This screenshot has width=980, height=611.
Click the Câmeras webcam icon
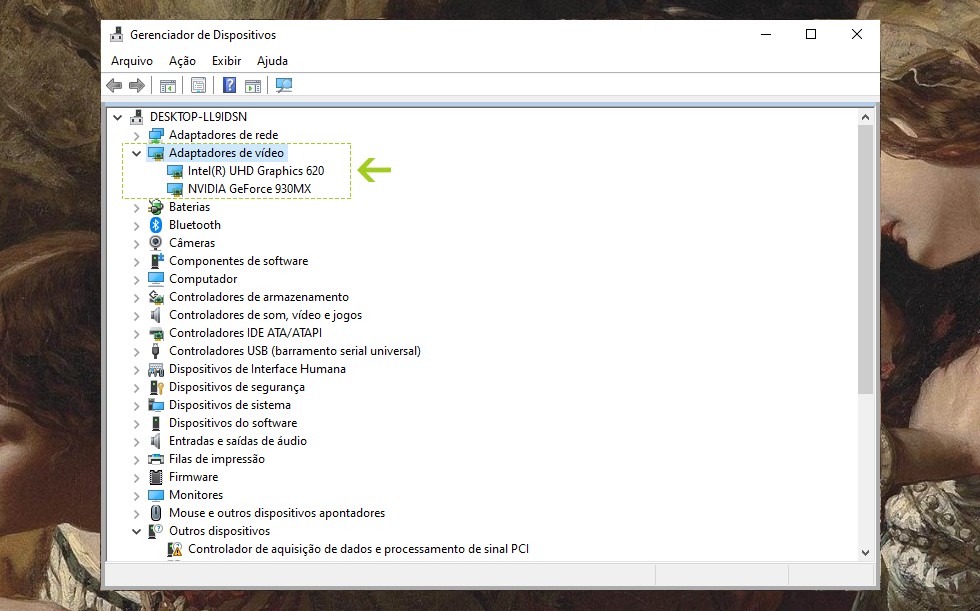(156, 243)
